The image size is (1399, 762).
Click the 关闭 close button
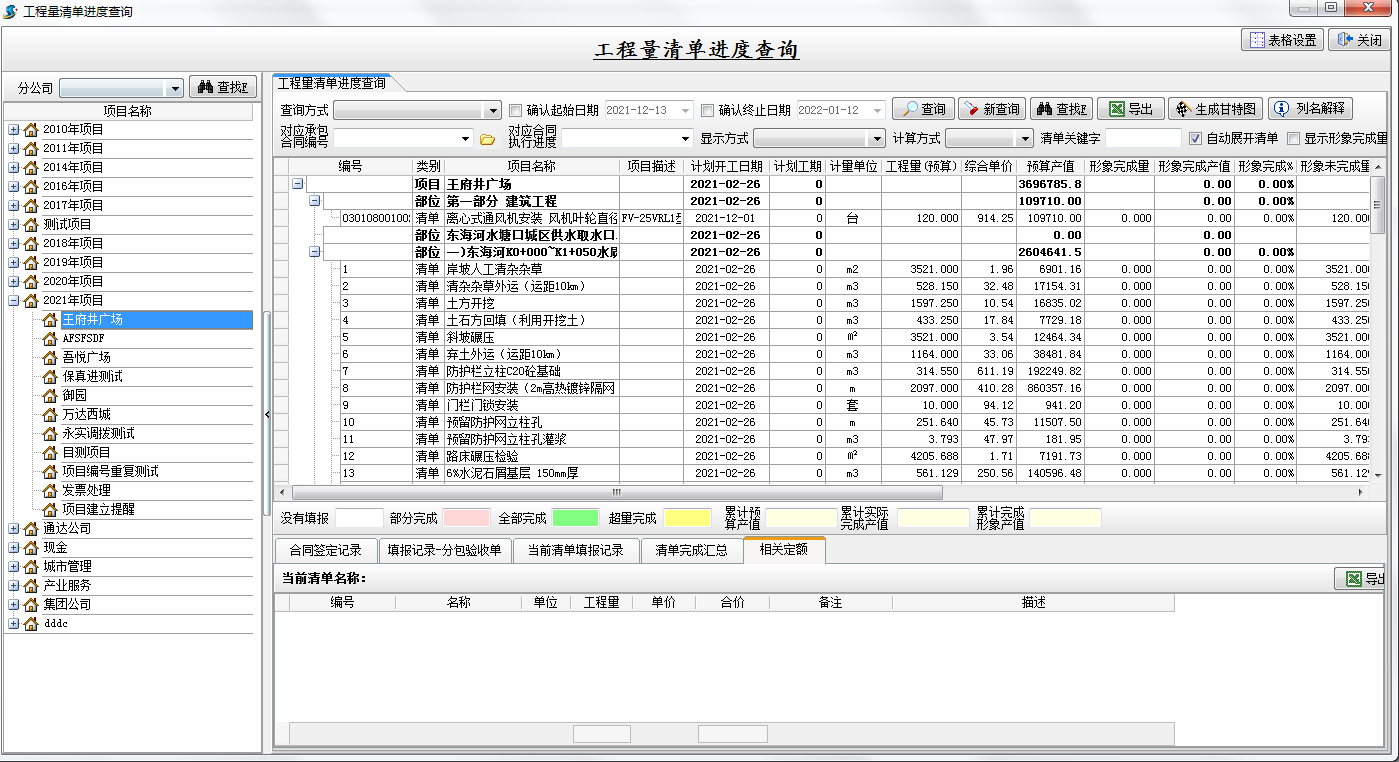click(1357, 41)
